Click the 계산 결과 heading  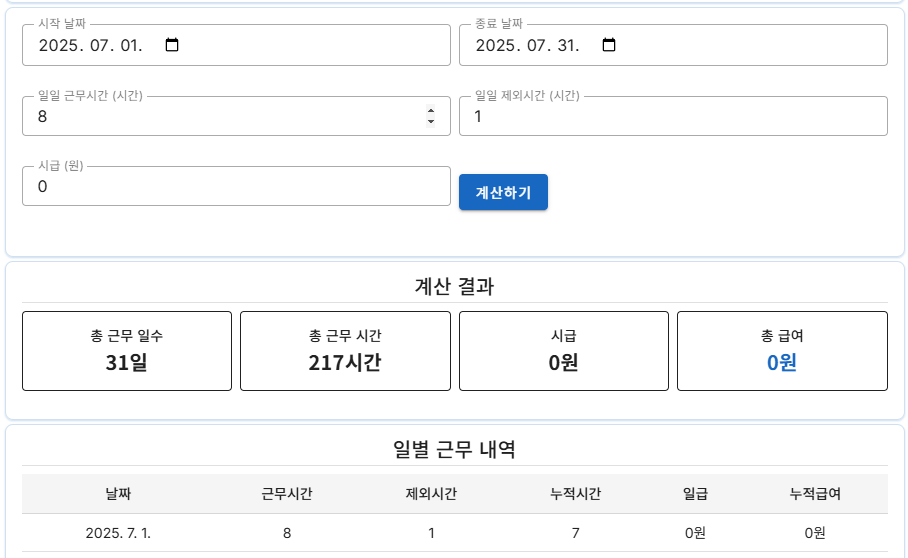pos(455,286)
